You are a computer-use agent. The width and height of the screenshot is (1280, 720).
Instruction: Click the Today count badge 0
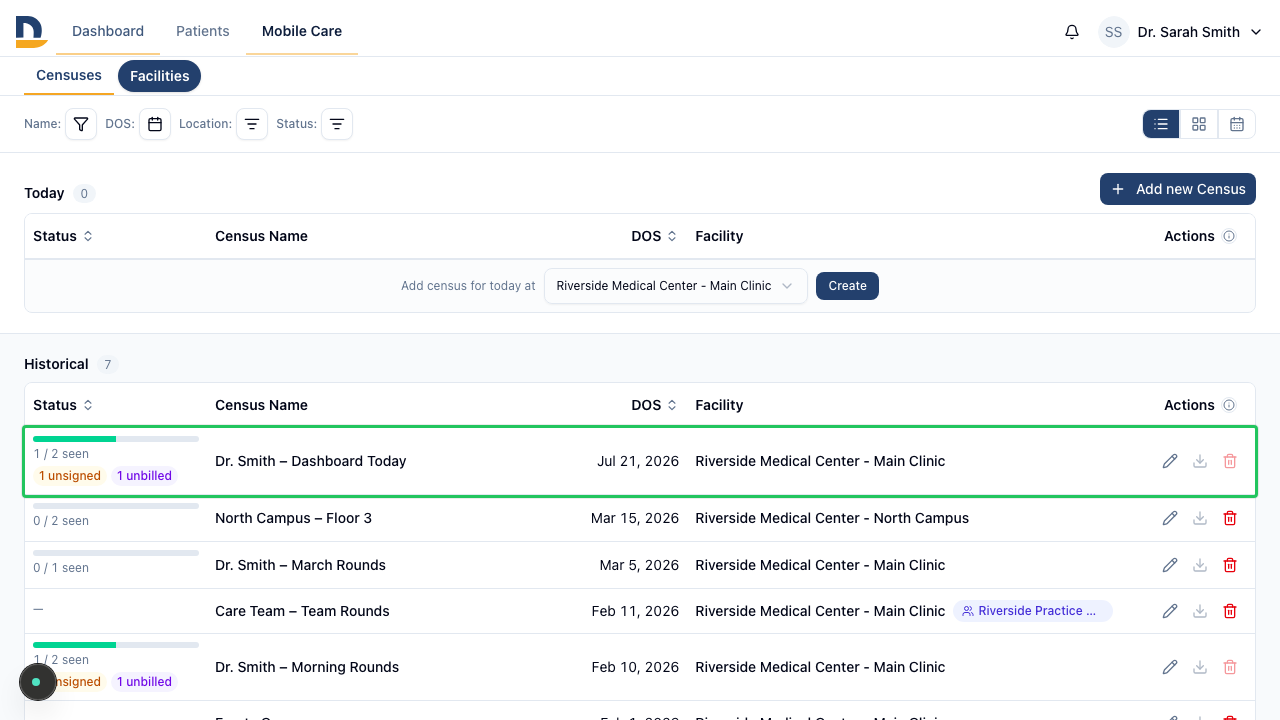click(84, 194)
